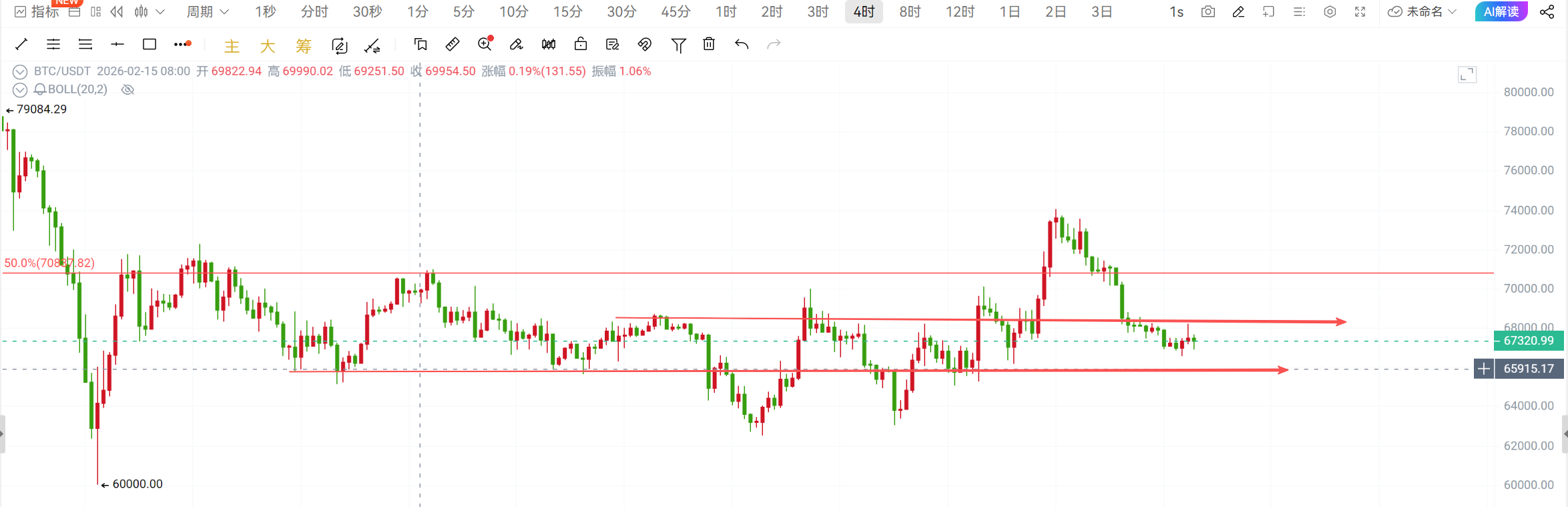This screenshot has height=507, width=1568.
Task: Open the 周期 period dropdown
Action: tap(207, 11)
